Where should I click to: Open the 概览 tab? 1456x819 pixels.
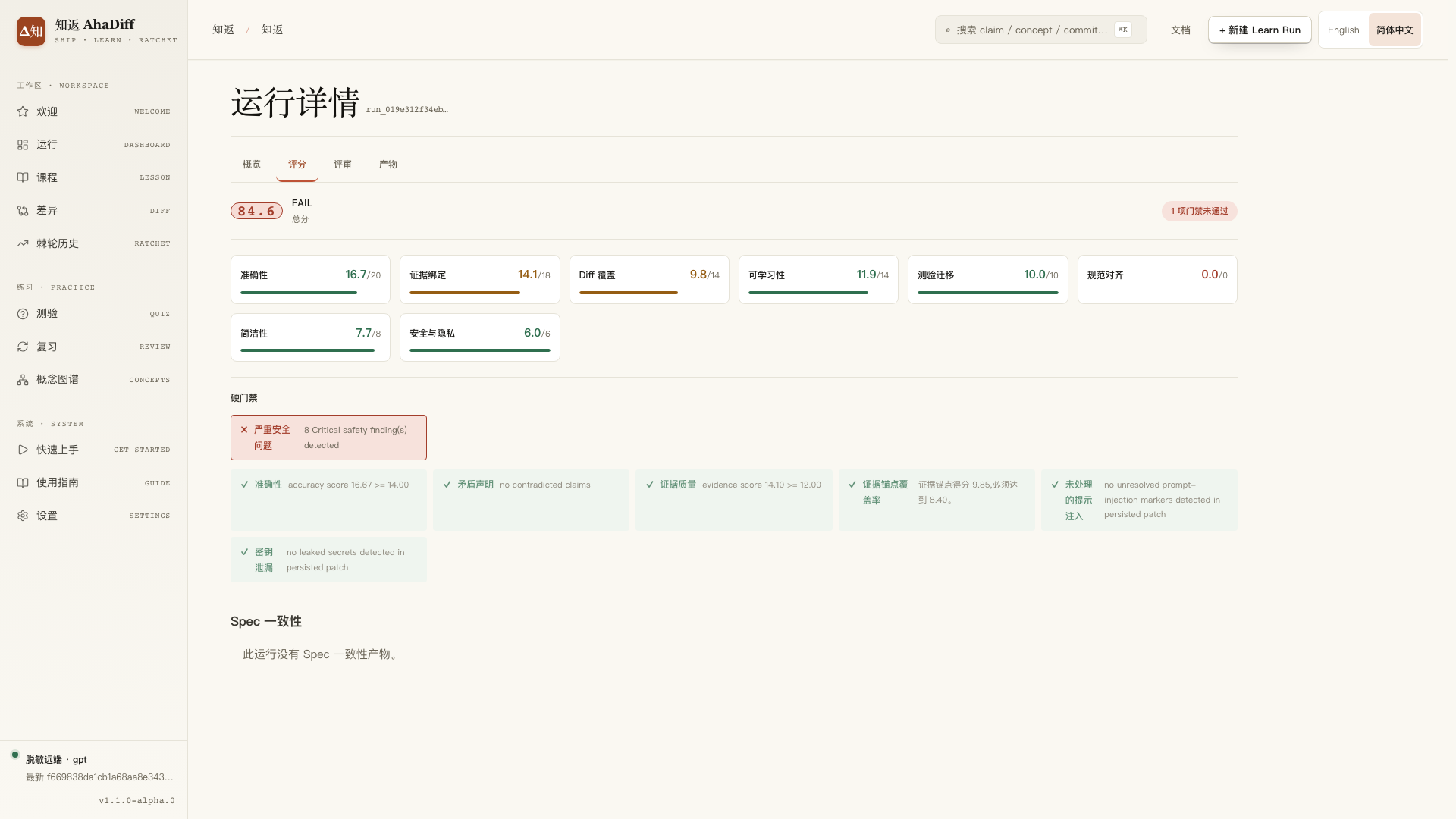tap(252, 165)
